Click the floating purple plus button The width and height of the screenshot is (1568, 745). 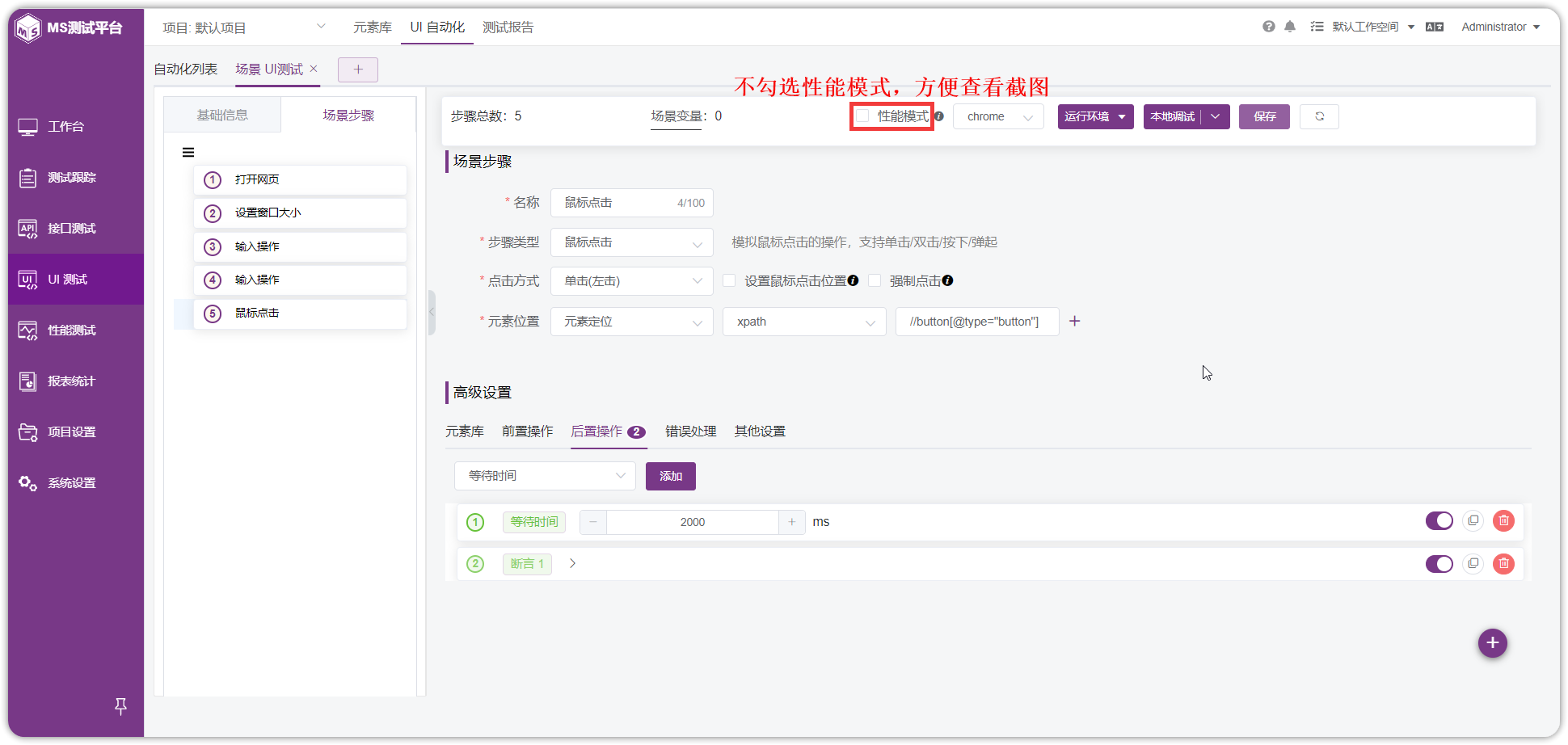[x=1493, y=643]
